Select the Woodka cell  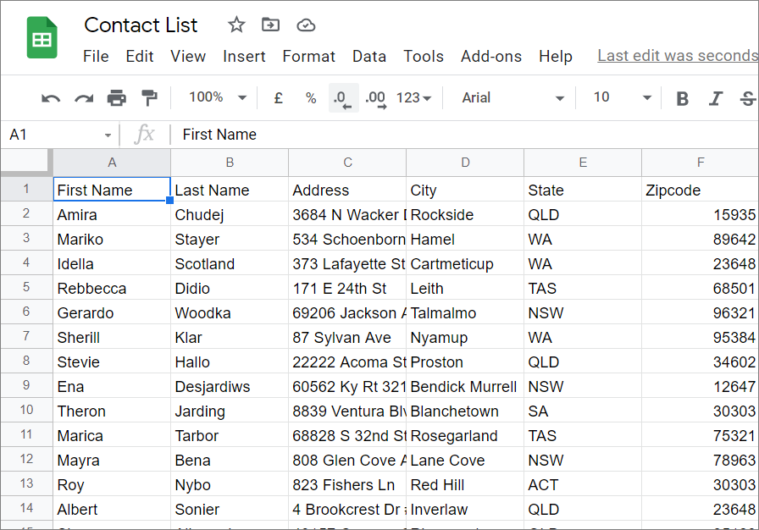tap(229, 313)
